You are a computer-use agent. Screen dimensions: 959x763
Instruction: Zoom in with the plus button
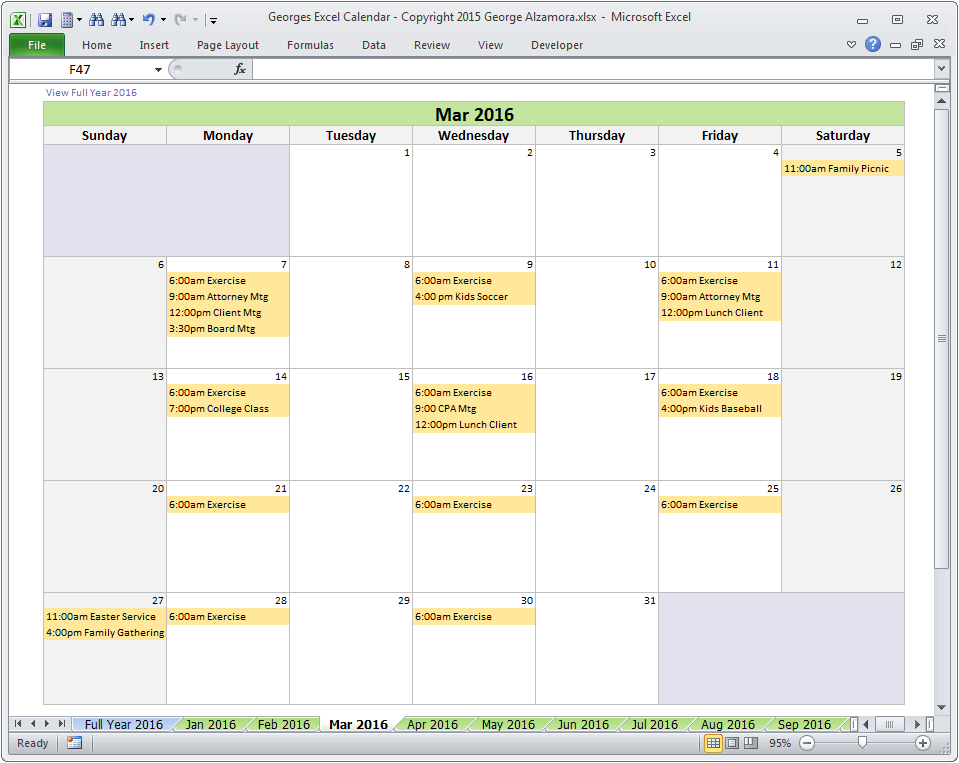922,743
